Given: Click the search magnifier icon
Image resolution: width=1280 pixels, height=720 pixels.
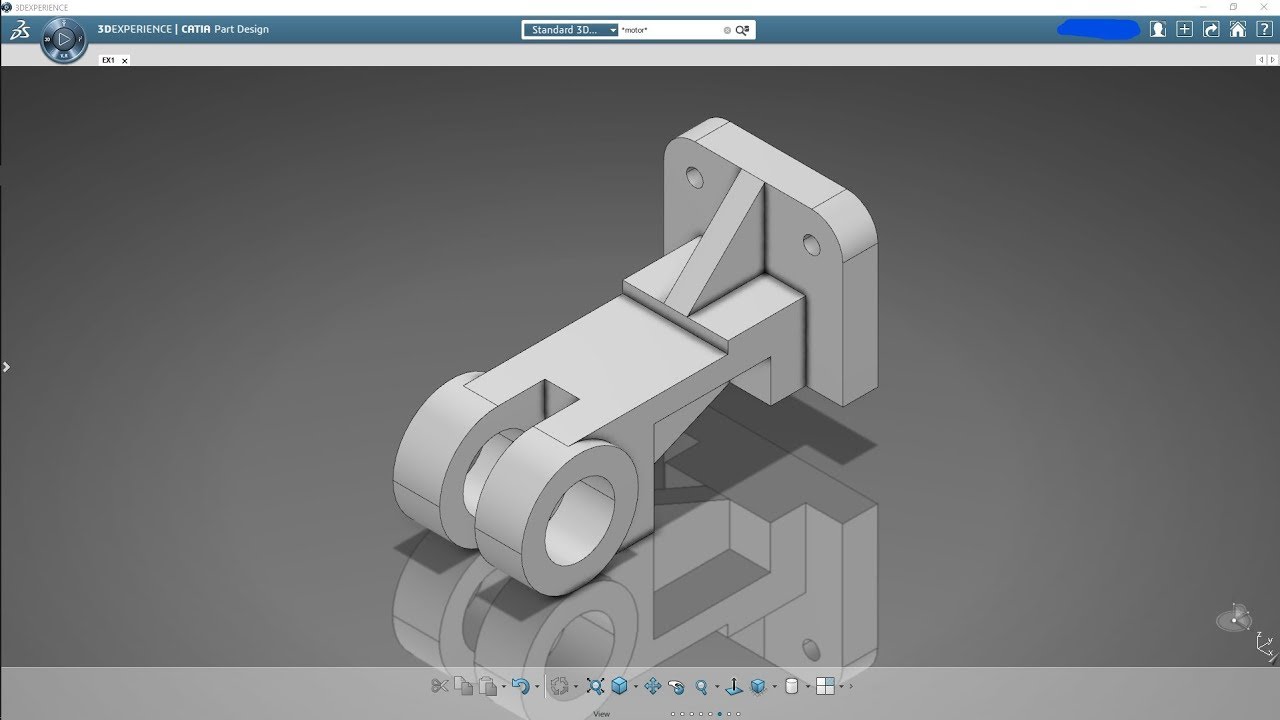Looking at the screenshot, I should coord(742,30).
